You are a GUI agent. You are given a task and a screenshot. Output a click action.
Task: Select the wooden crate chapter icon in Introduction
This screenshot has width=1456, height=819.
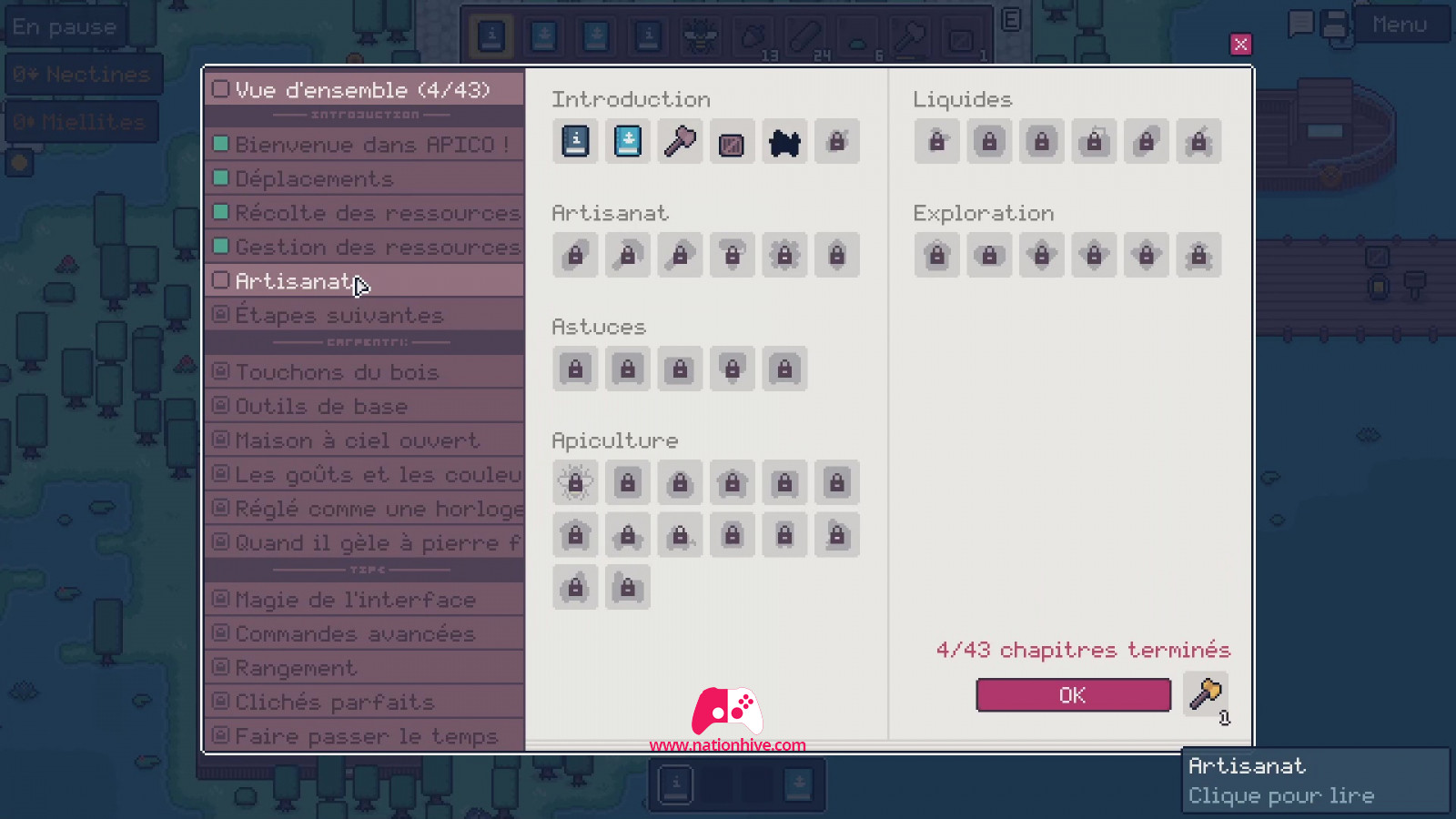tap(733, 141)
